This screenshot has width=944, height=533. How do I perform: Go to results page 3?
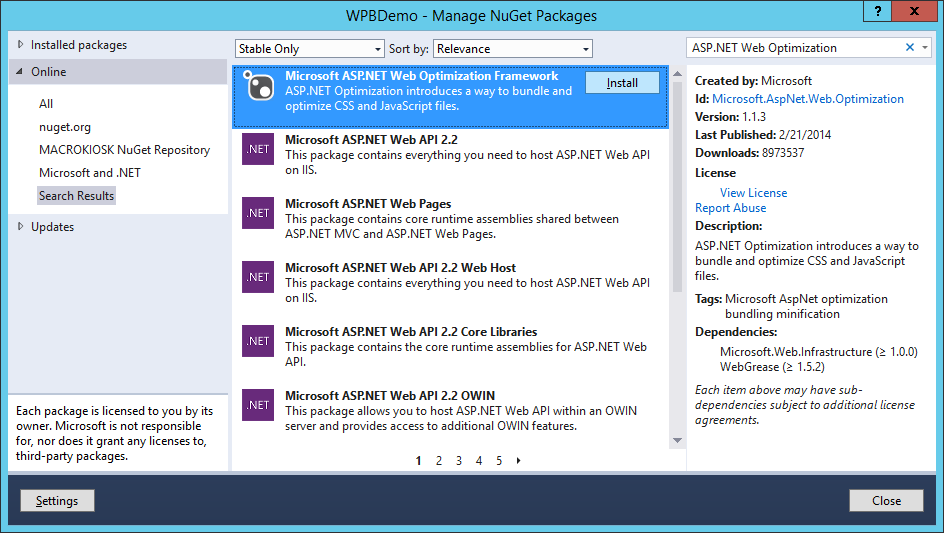[x=459, y=461]
